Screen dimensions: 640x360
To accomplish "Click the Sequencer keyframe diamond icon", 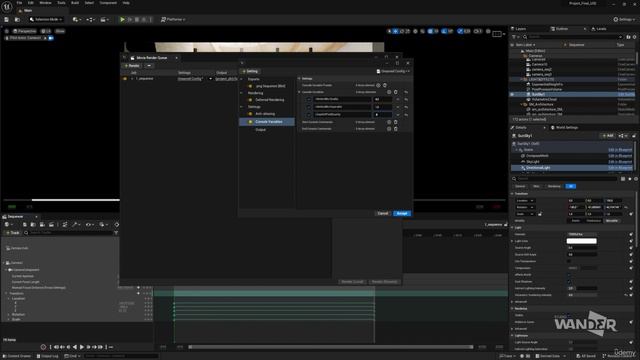I will [116, 224].
